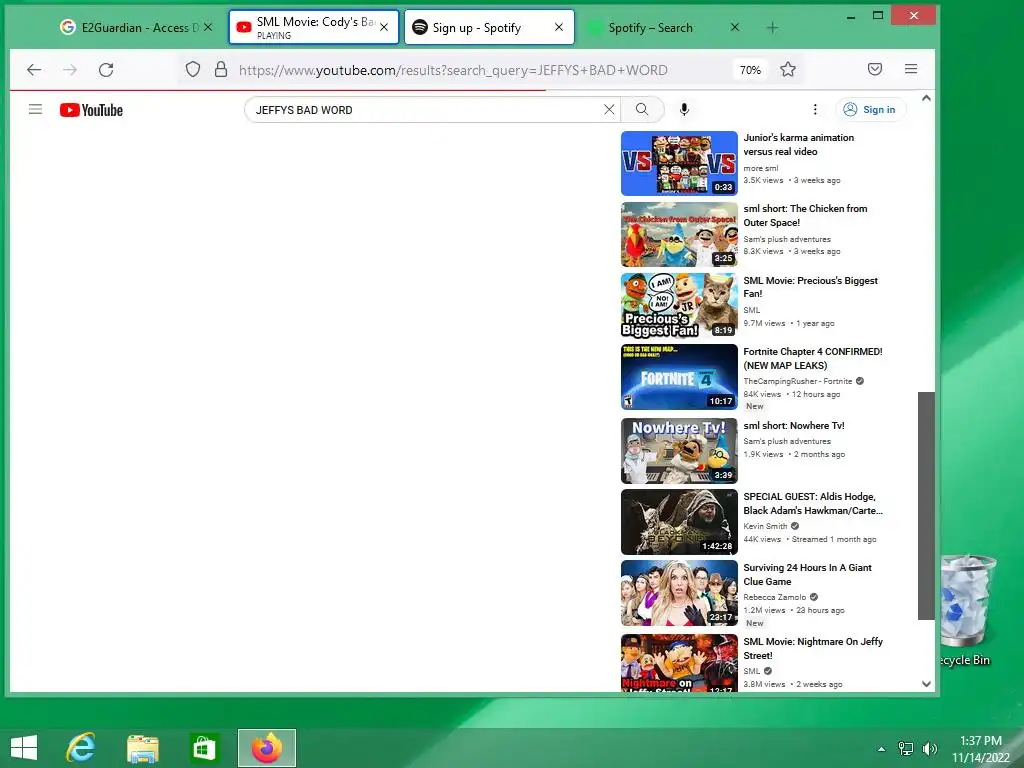The image size is (1024, 768).
Task: Click title 'SML Movie: Nightmare On Jeffy Street!'
Action: (813, 648)
